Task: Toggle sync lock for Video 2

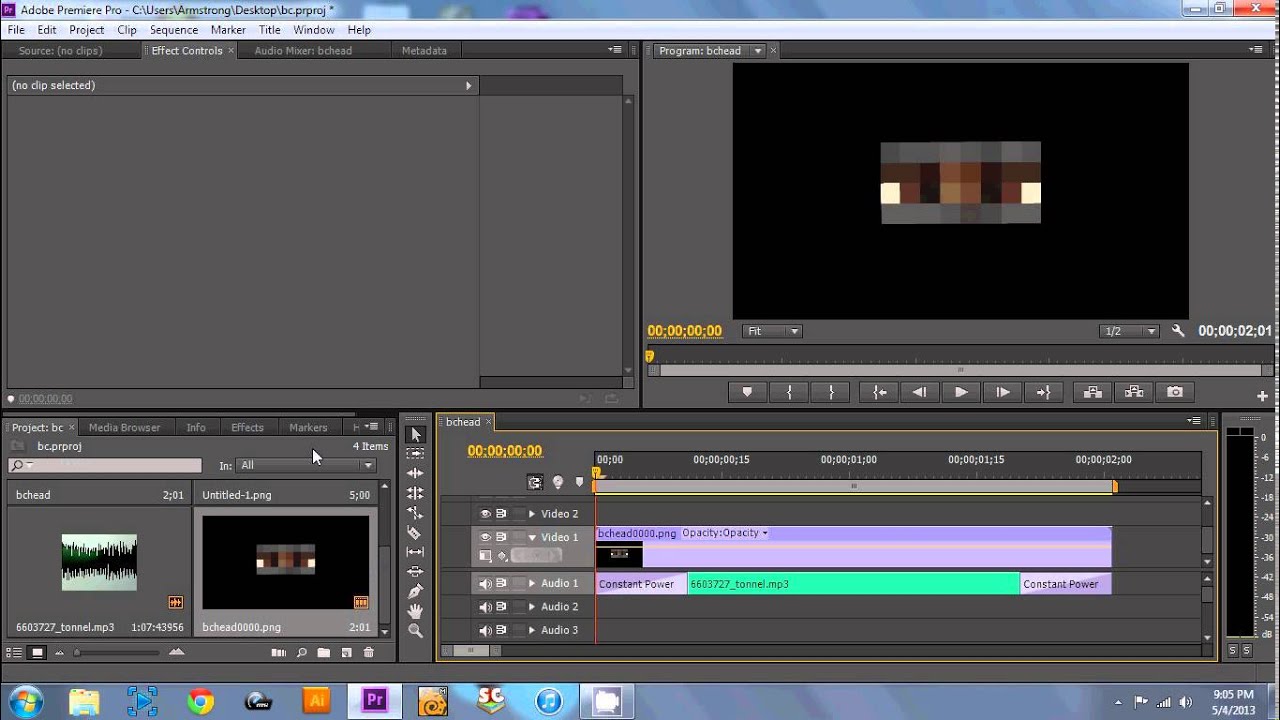Action: click(501, 514)
